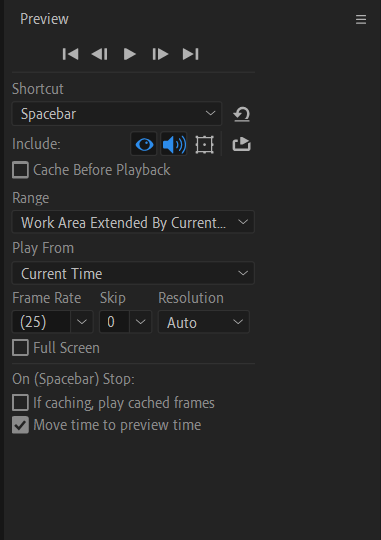Step back one frame
Screen dimensions: 381x540
pos(100,54)
